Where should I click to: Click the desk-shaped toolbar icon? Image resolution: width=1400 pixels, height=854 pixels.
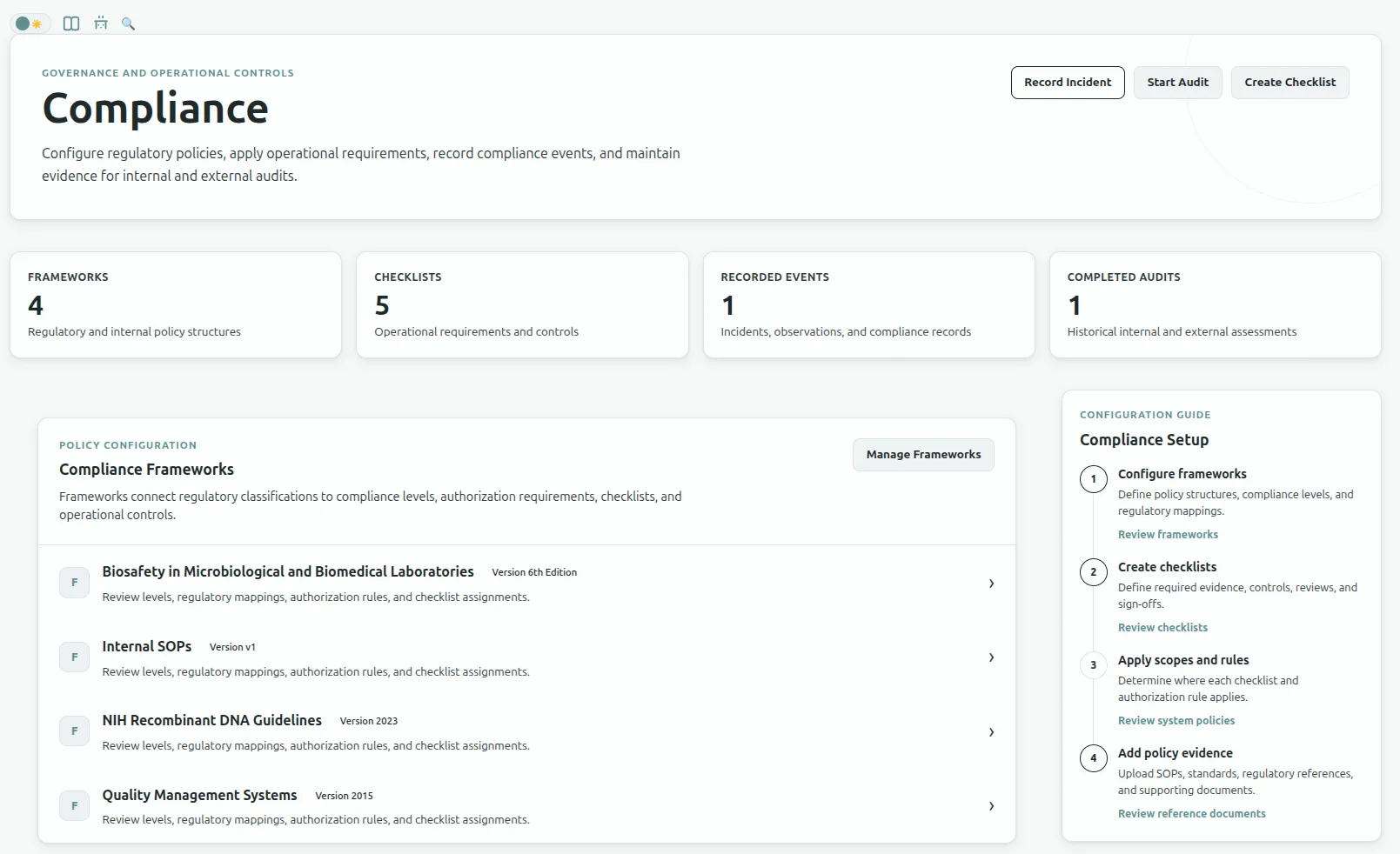click(101, 23)
